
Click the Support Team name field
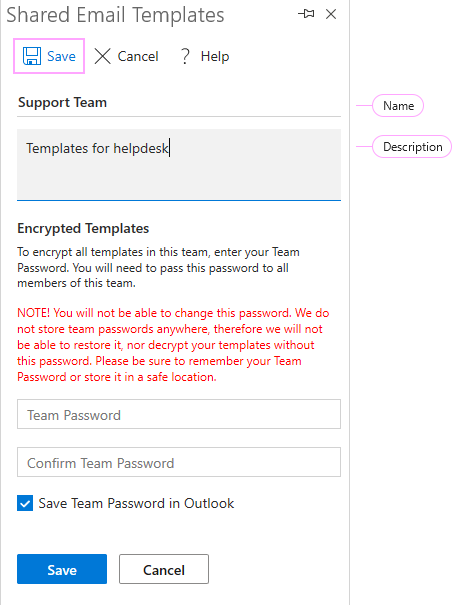(x=179, y=103)
